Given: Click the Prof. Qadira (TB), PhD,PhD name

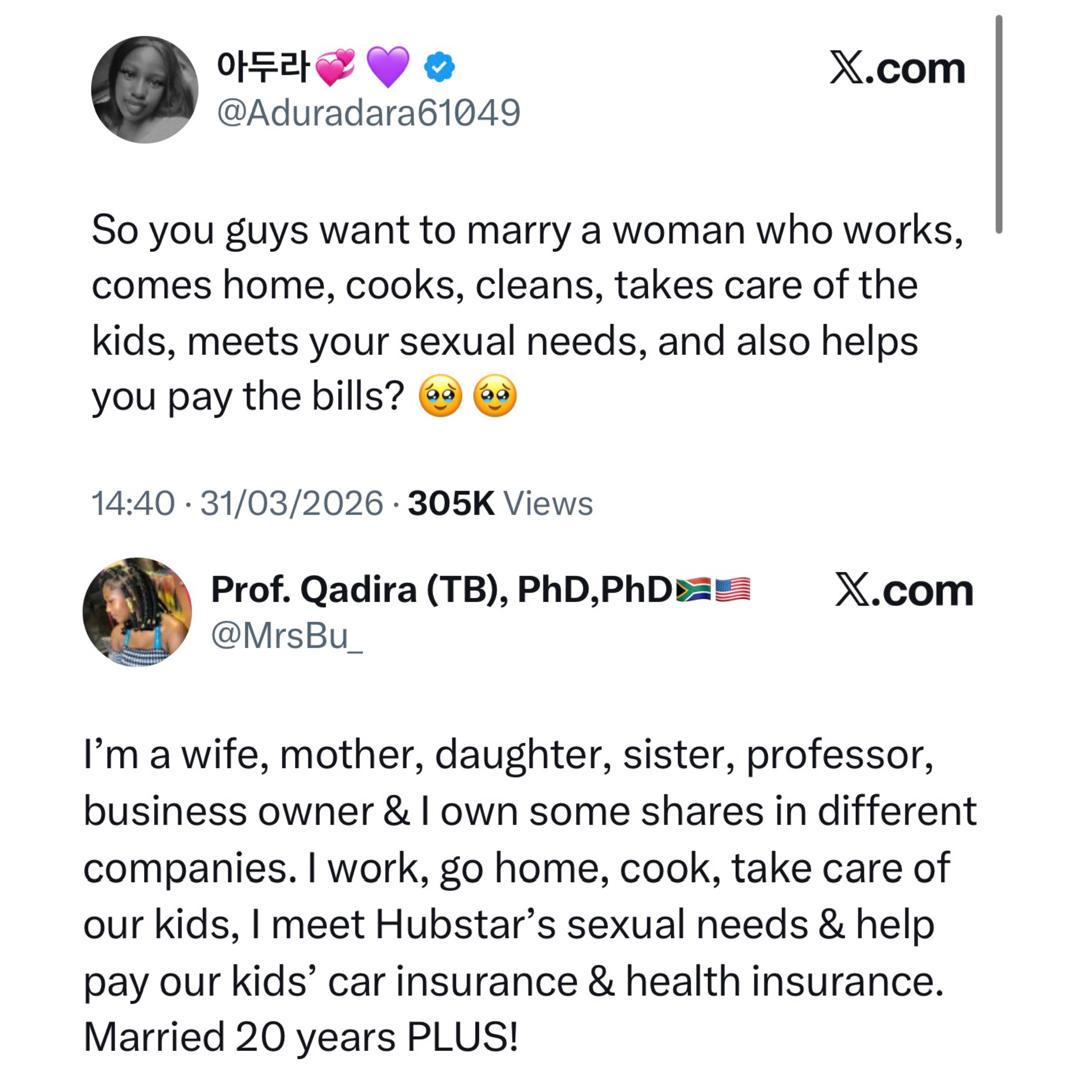Looking at the screenshot, I should click(441, 590).
